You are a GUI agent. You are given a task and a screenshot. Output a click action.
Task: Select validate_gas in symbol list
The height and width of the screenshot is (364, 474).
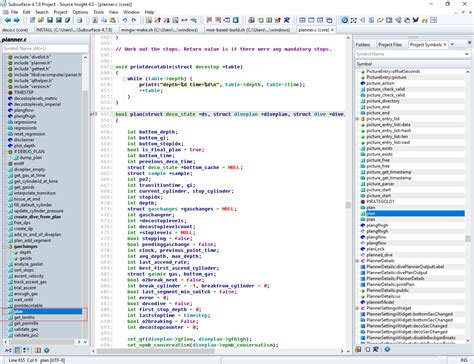(26, 329)
